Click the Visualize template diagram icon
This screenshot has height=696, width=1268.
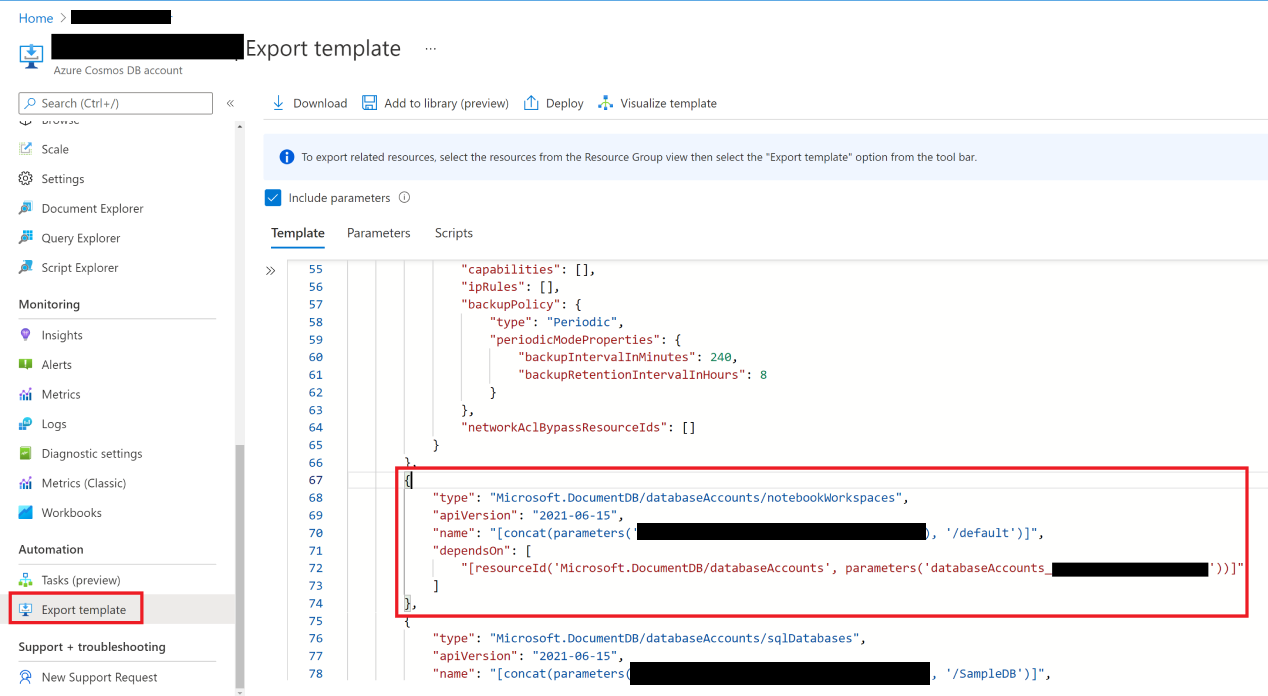pos(605,103)
